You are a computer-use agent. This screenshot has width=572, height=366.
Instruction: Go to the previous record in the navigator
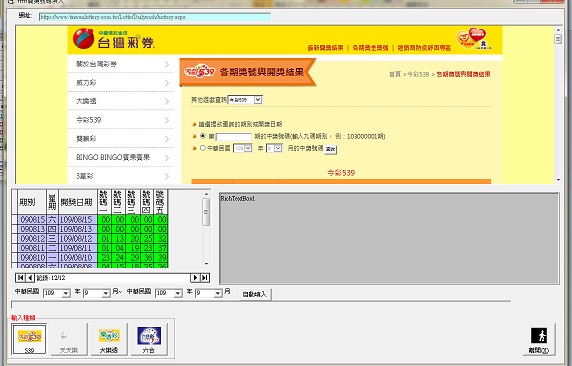tap(30, 278)
